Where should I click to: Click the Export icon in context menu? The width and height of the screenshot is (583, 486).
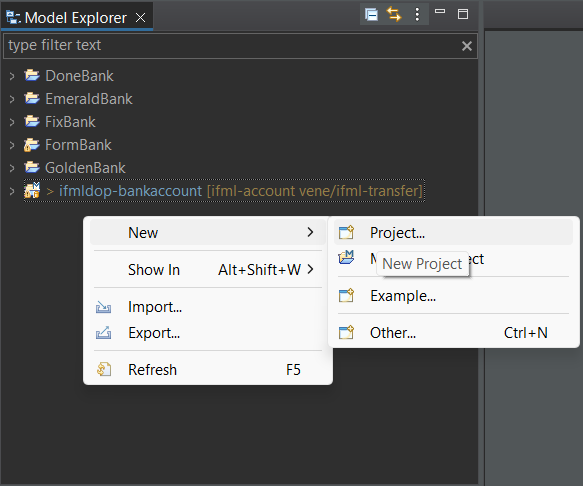103,332
